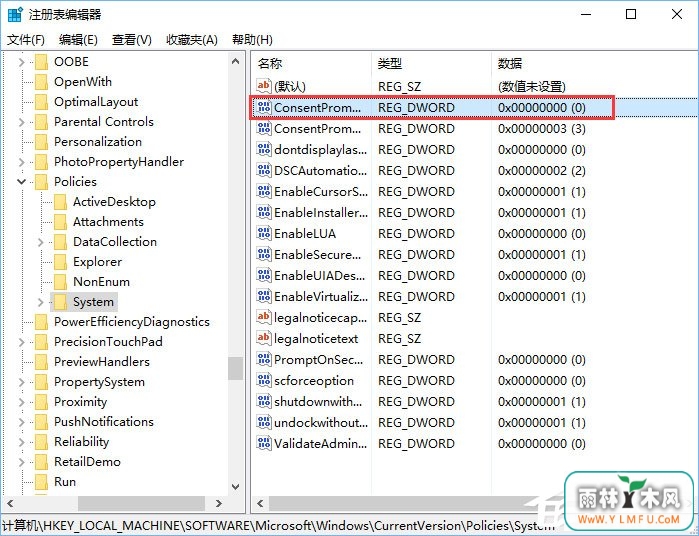Open the 收藏夹(A) menu
The image size is (699, 536).
[192, 40]
